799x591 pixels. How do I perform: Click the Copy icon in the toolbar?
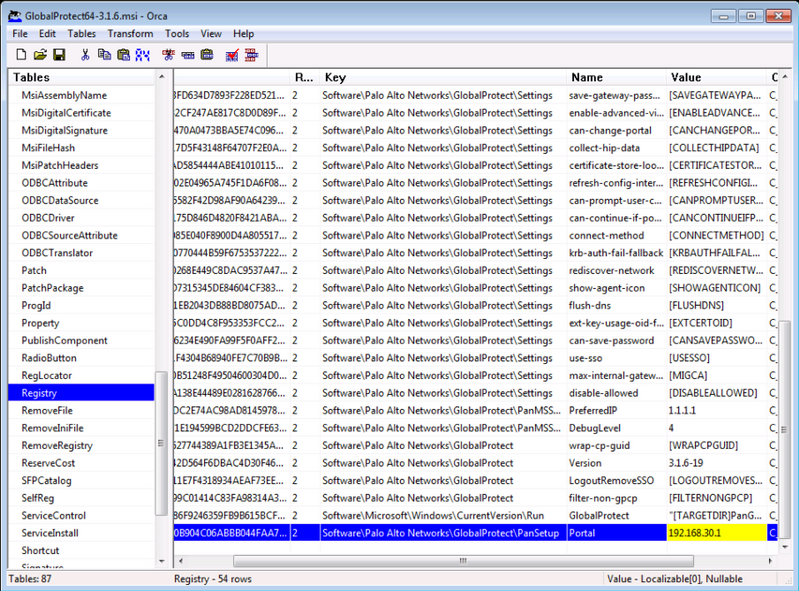104,54
